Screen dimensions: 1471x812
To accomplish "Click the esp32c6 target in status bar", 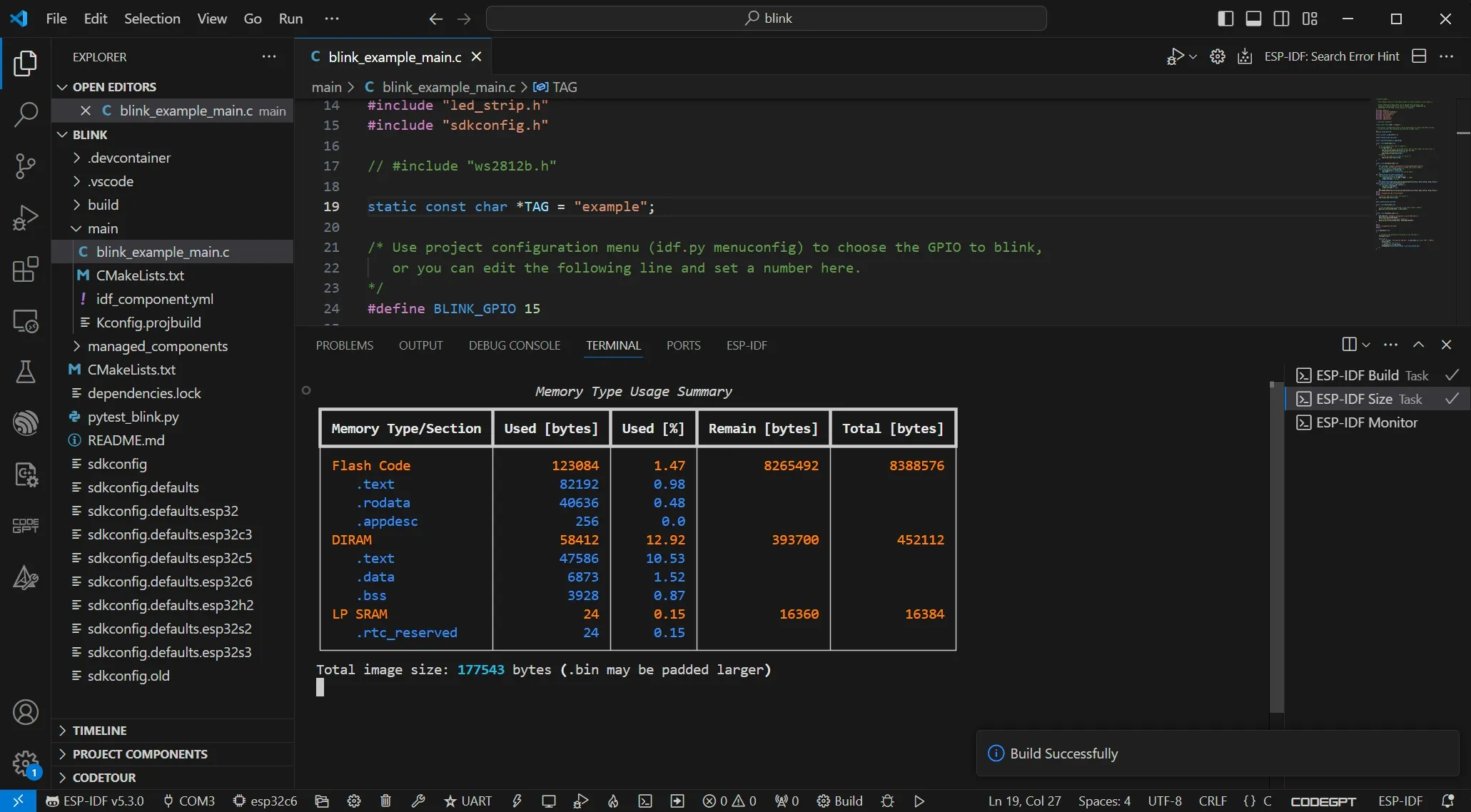I will (266, 801).
